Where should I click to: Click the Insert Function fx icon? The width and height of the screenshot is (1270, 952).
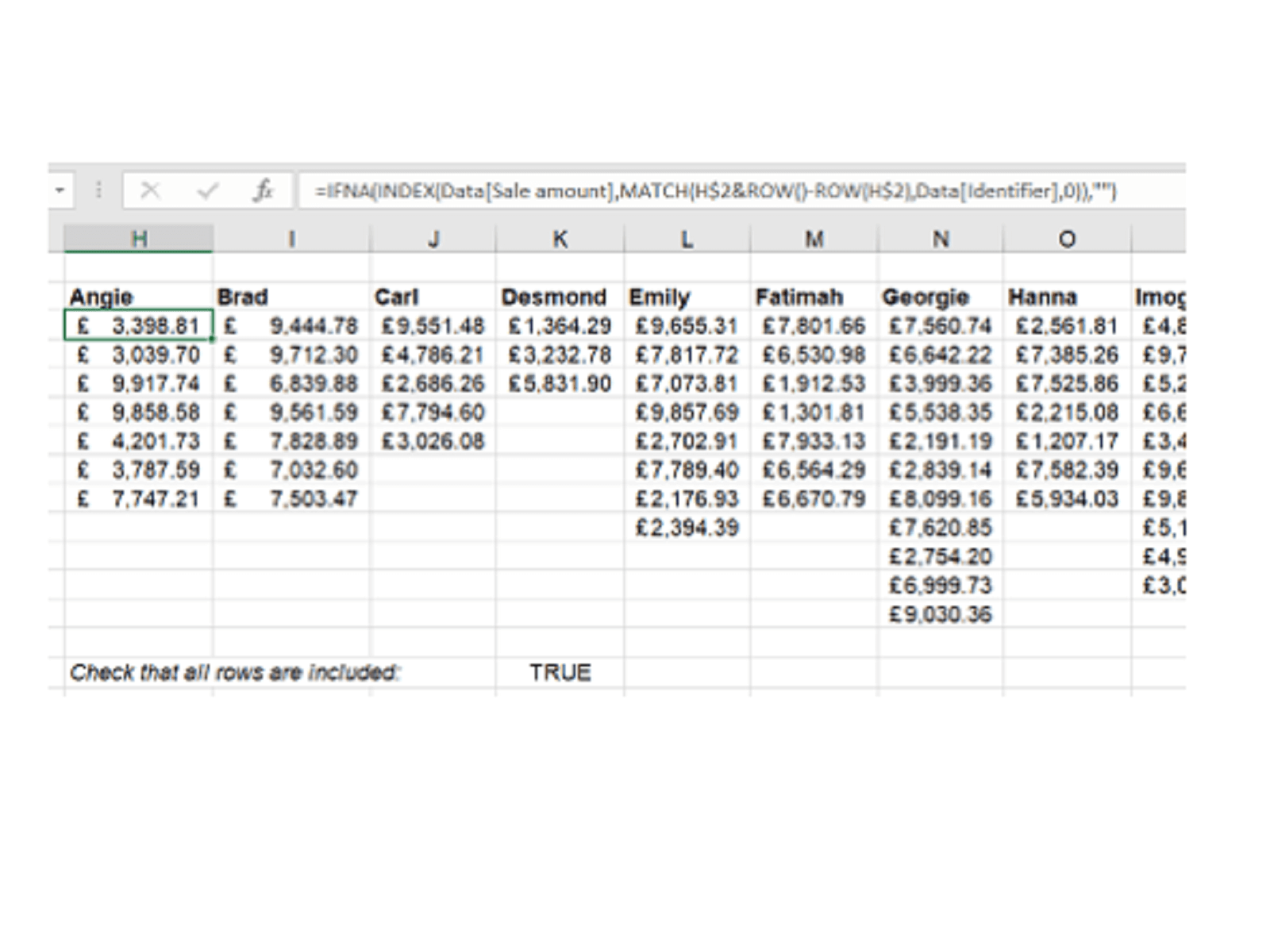click(x=263, y=190)
